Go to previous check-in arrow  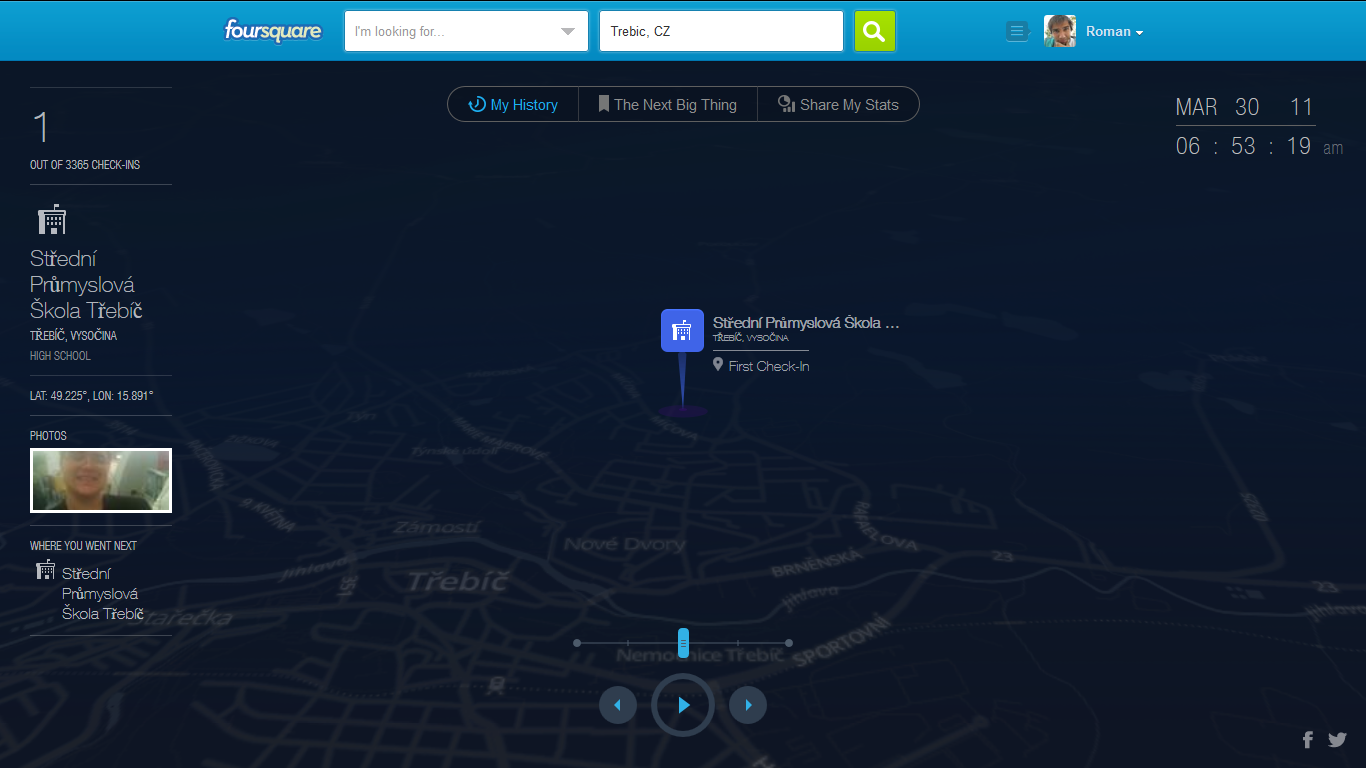coord(617,705)
